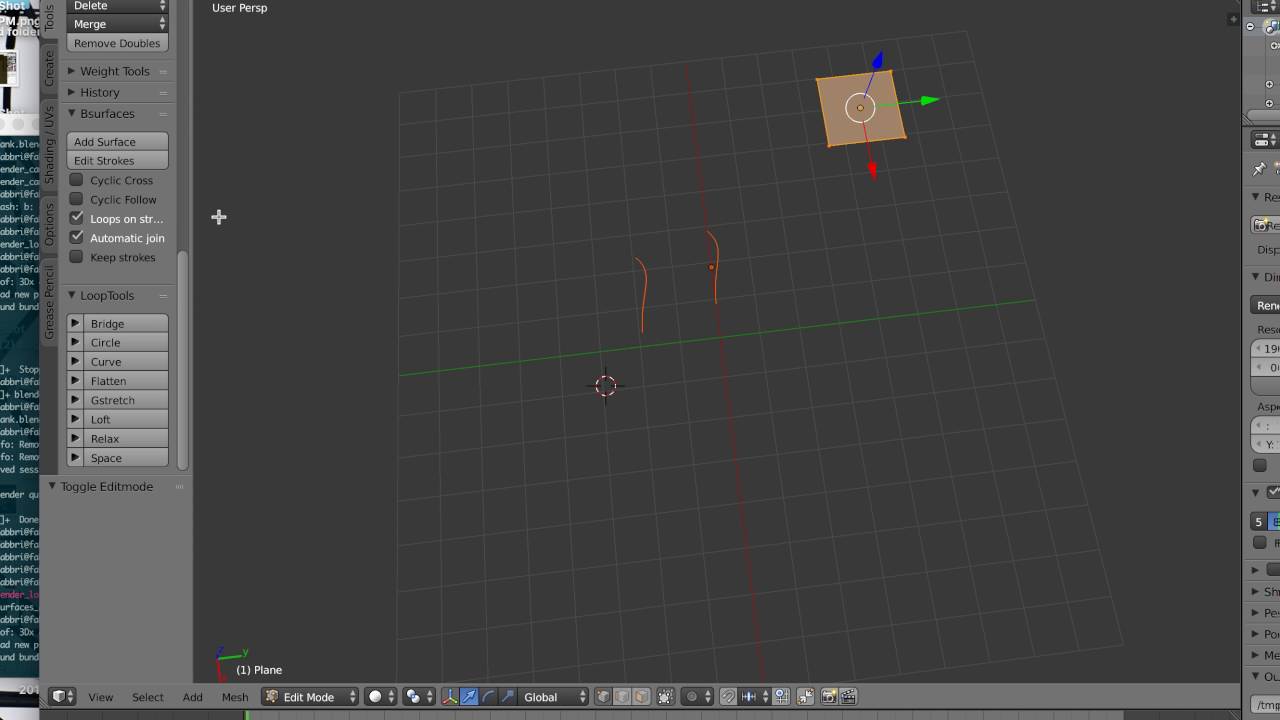The width and height of the screenshot is (1280, 720).
Task: Click the Remove Doubles button
Action: pyautogui.click(x=117, y=43)
